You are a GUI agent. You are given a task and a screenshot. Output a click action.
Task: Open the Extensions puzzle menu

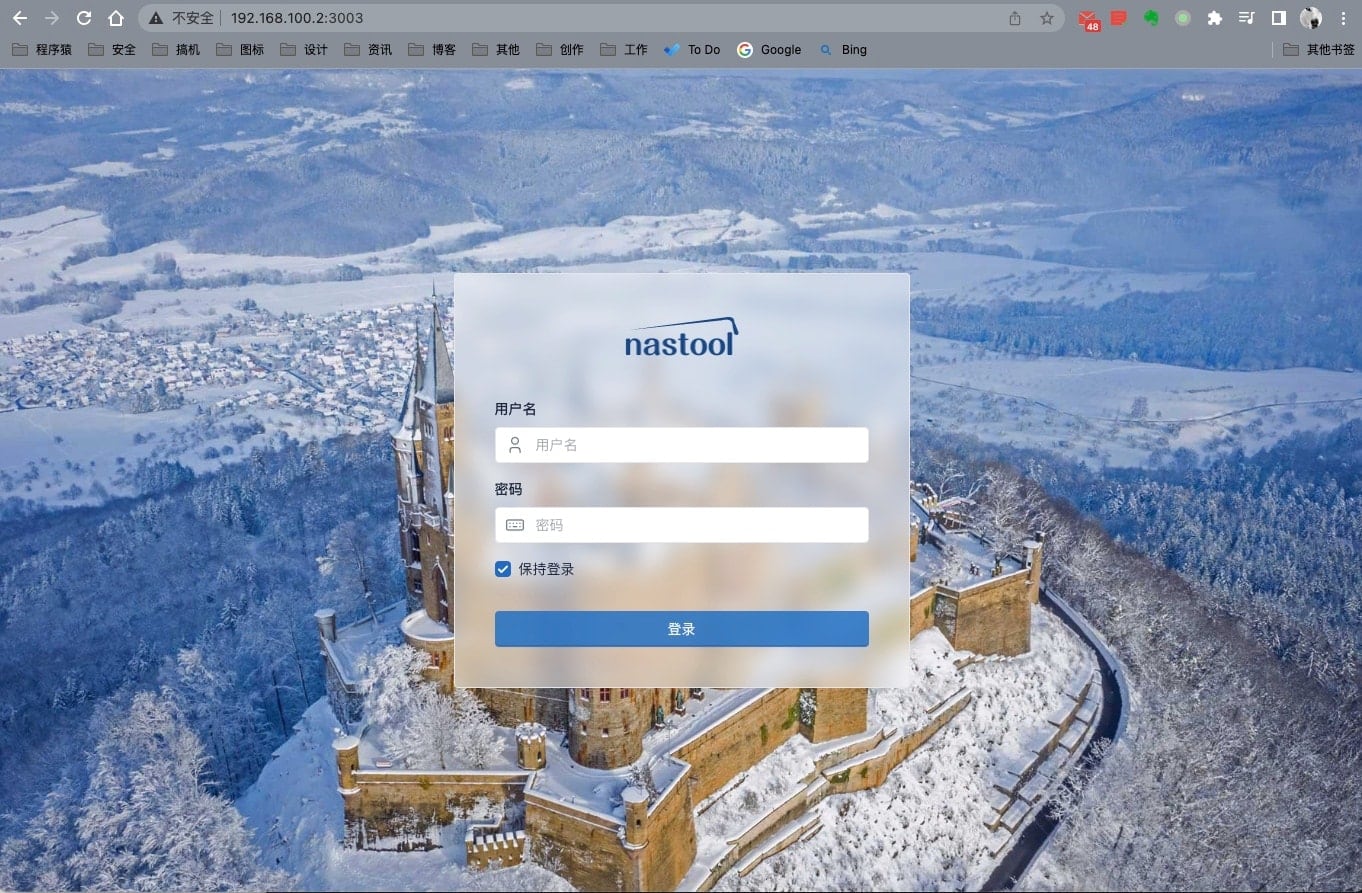coord(1215,18)
